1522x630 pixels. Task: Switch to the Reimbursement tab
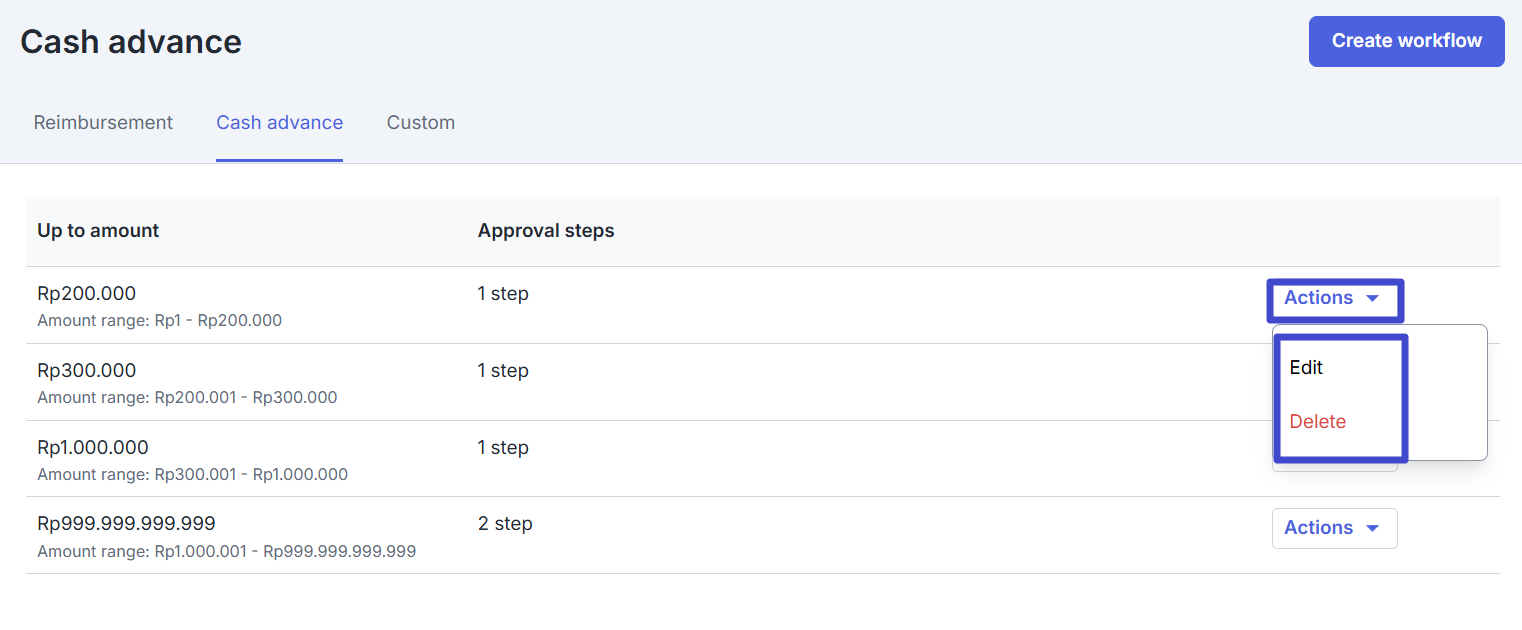(x=103, y=123)
